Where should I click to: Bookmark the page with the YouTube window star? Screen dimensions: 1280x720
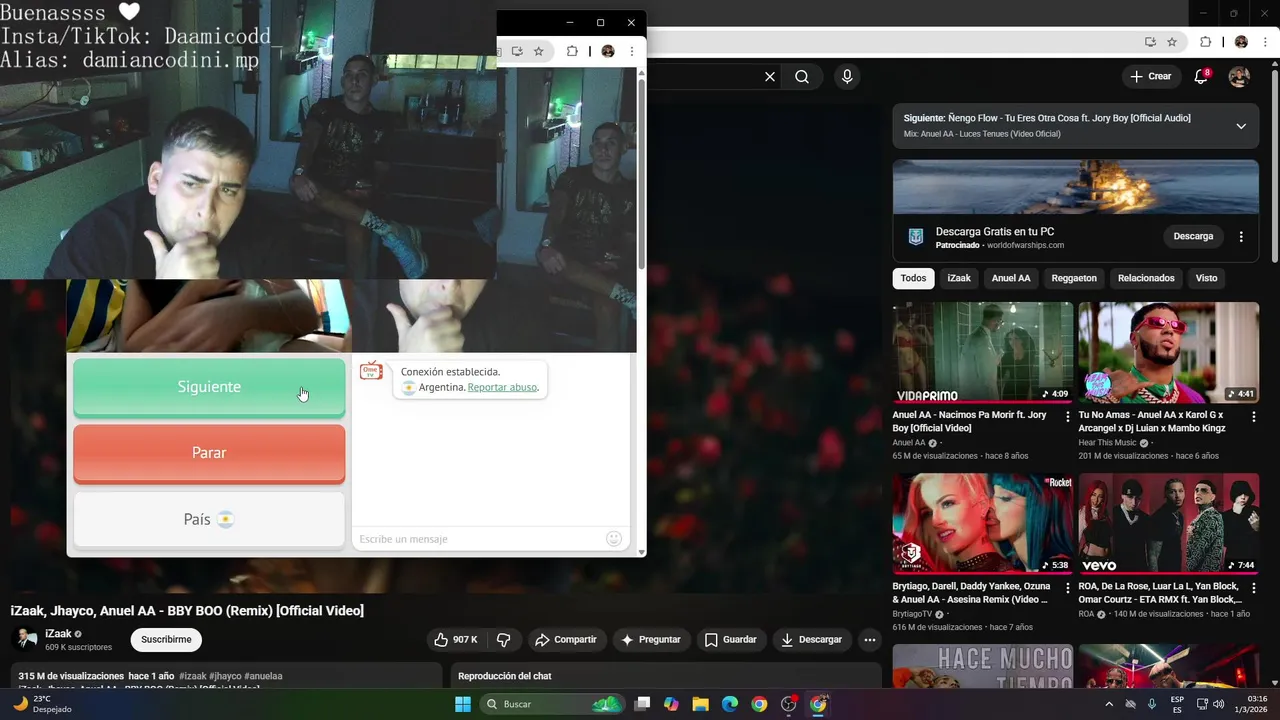pyautogui.click(x=1172, y=42)
